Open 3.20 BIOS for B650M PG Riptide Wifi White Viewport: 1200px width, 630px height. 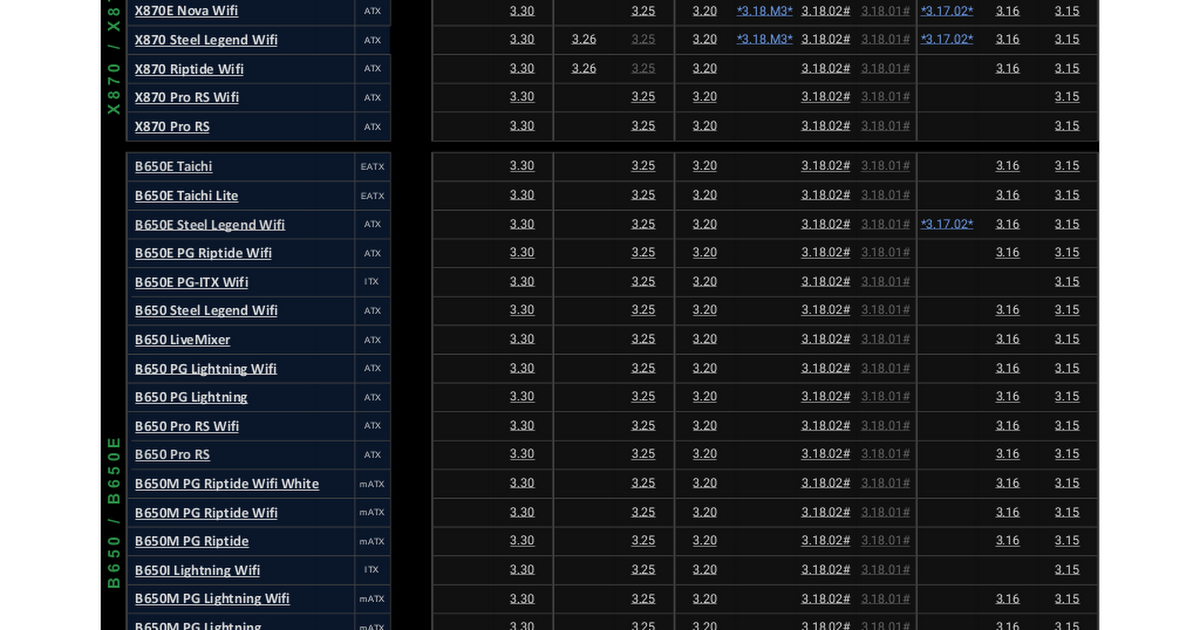705,483
